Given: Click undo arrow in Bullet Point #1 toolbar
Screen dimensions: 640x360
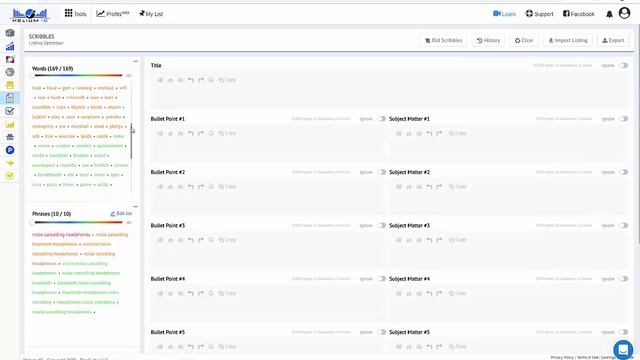Looking at the screenshot, I should [191, 133].
